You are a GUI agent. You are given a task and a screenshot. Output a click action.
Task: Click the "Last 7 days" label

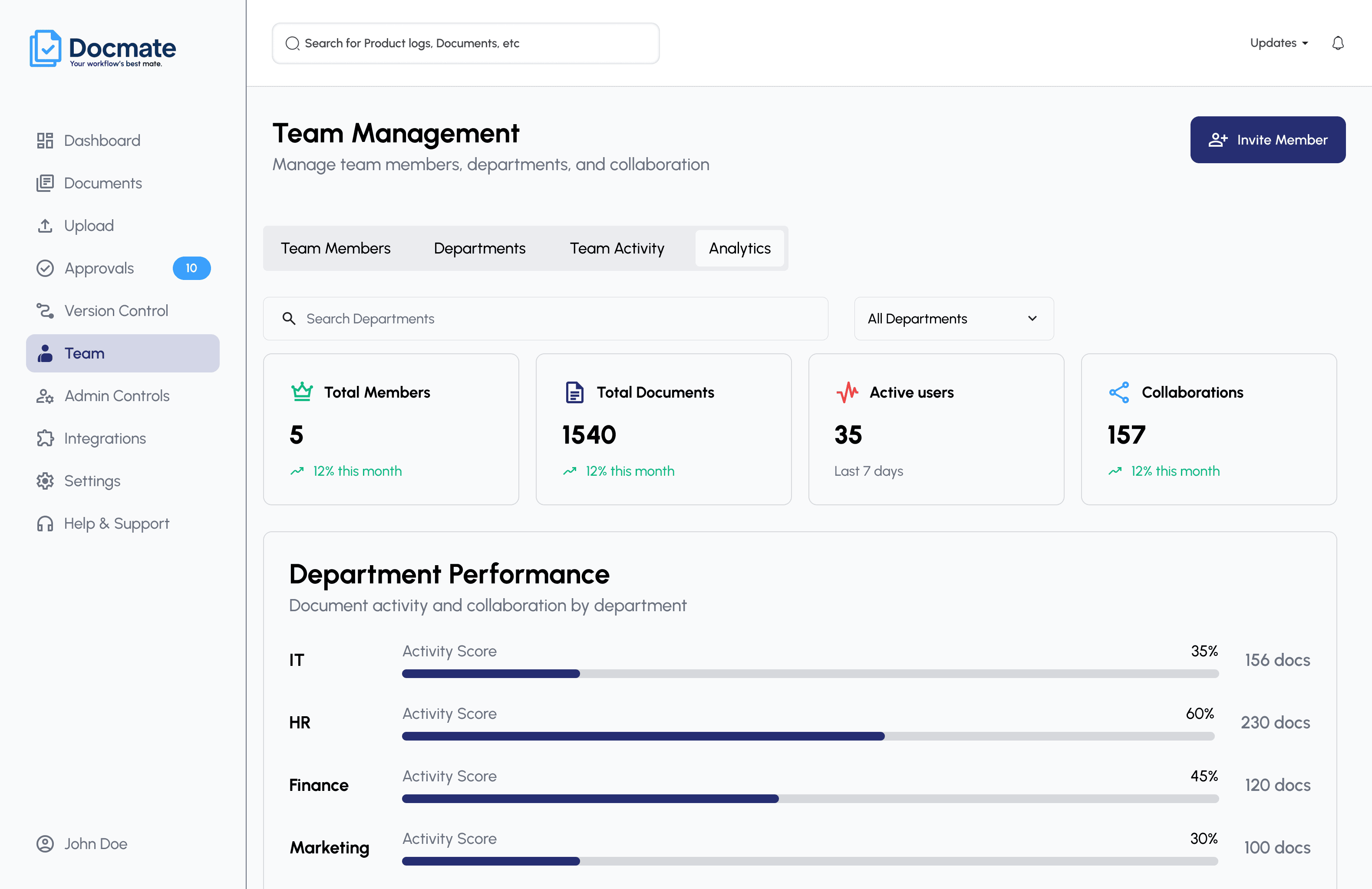click(x=869, y=471)
